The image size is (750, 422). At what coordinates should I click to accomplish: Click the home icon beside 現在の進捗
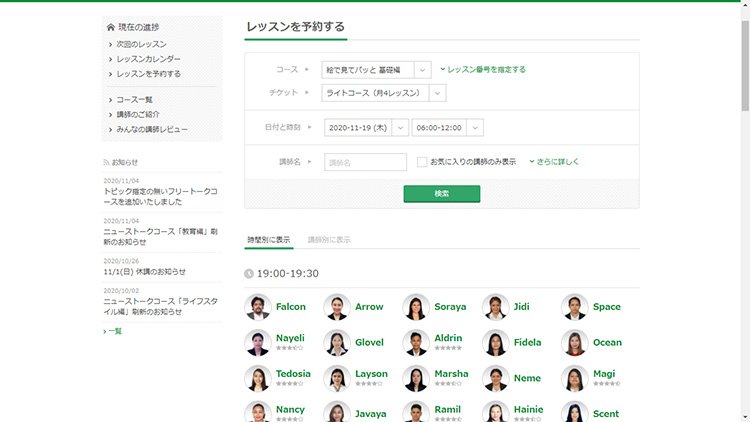tap(110, 27)
